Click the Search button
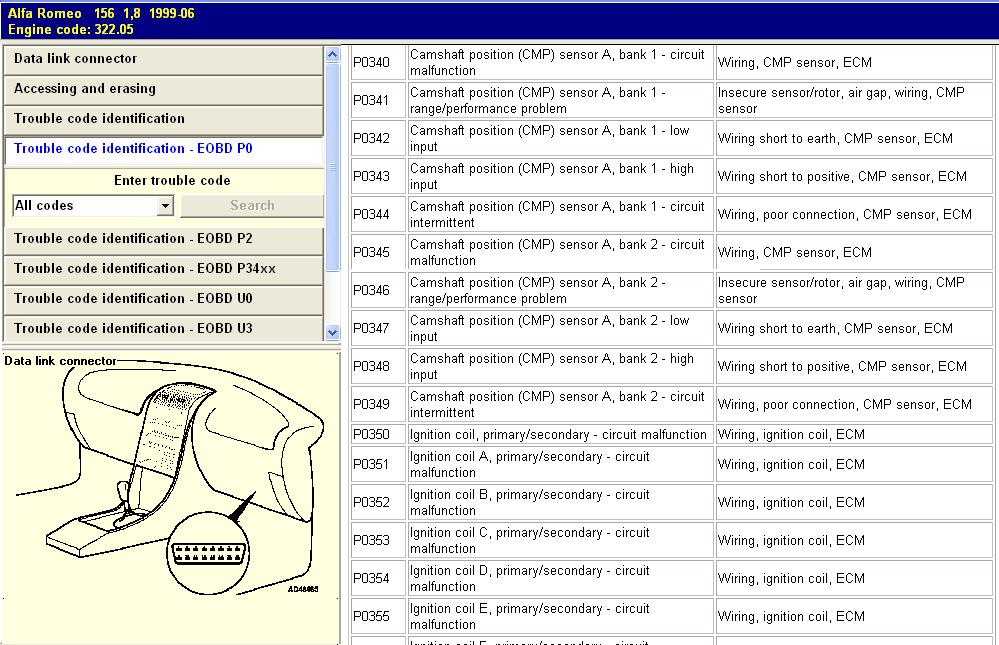Image resolution: width=999 pixels, height=645 pixels. (x=252, y=206)
